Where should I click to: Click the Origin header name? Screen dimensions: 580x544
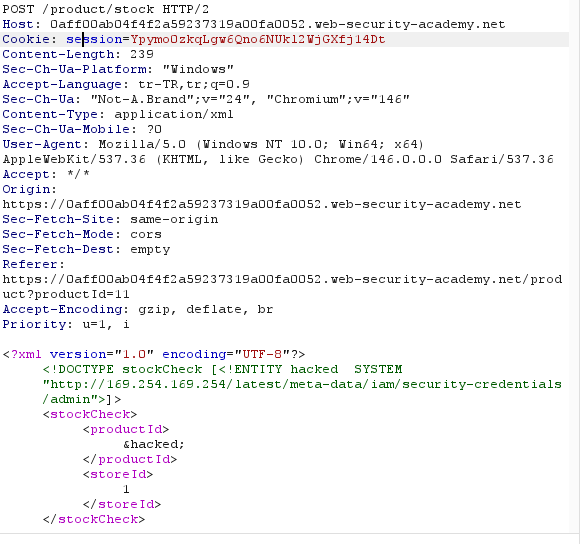(x=29, y=189)
